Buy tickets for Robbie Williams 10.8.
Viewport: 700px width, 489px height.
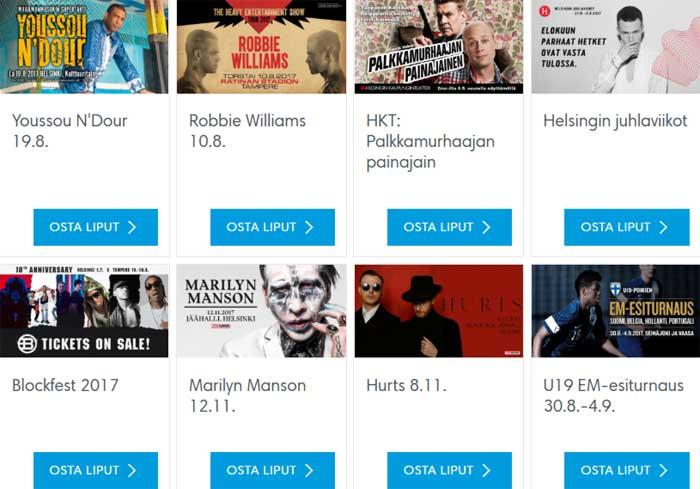point(272,227)
